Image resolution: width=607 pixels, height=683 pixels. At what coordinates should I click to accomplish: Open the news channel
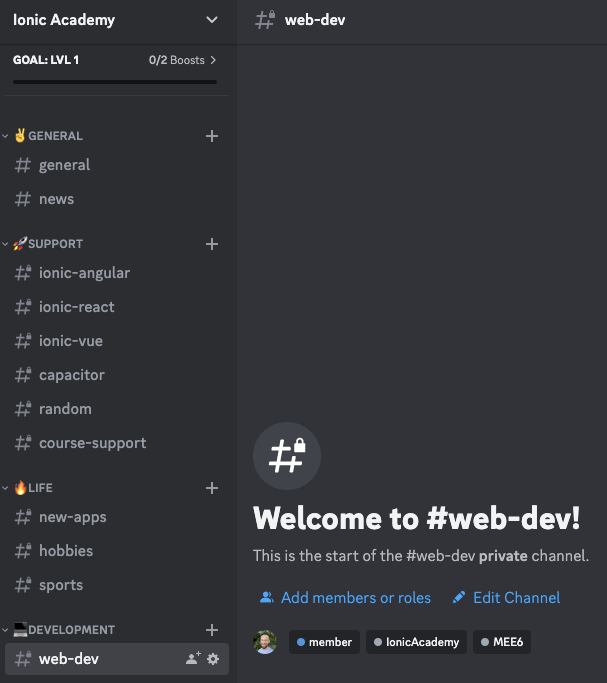click(117, 199)
